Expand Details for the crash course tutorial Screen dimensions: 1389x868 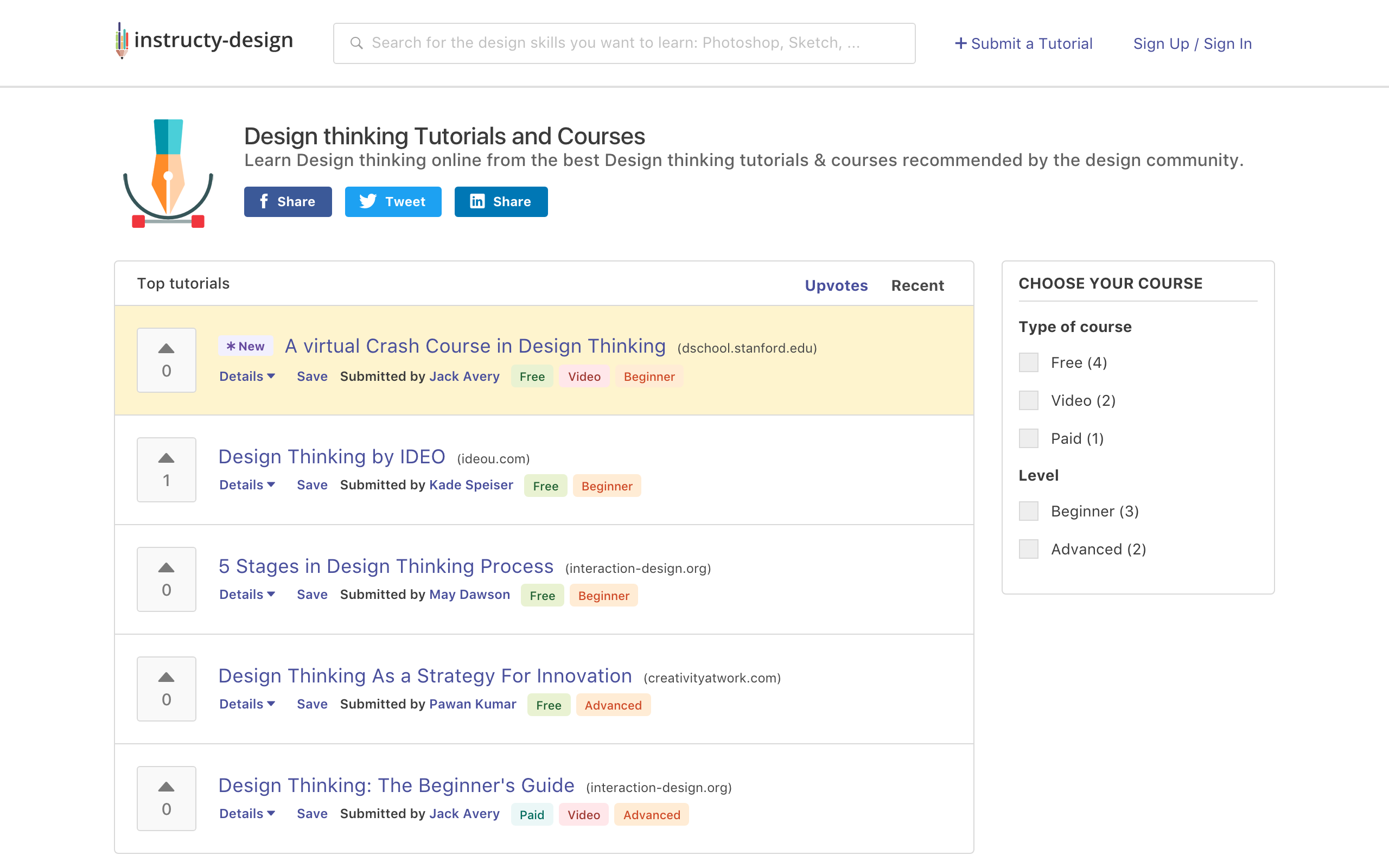point(246,376)
